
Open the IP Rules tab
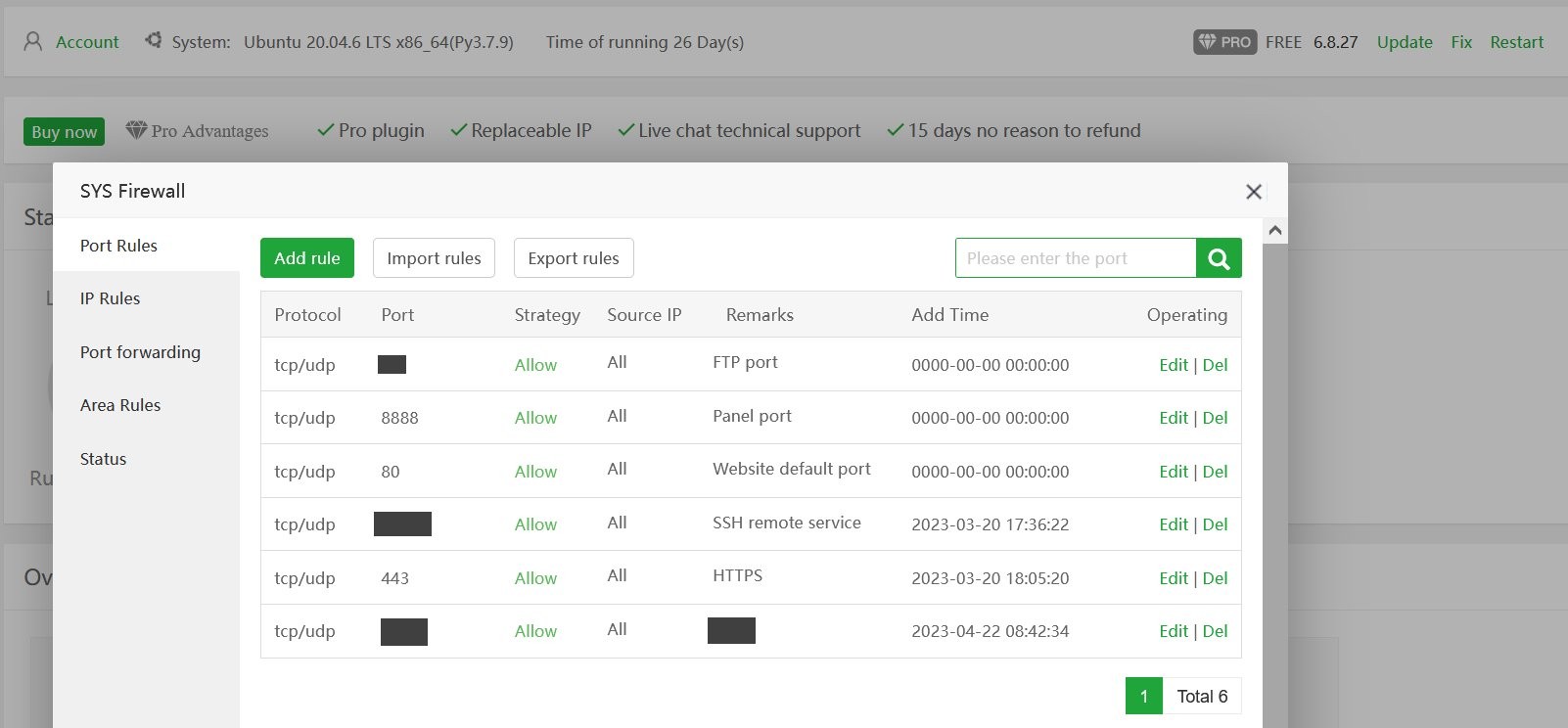point(110,298)
